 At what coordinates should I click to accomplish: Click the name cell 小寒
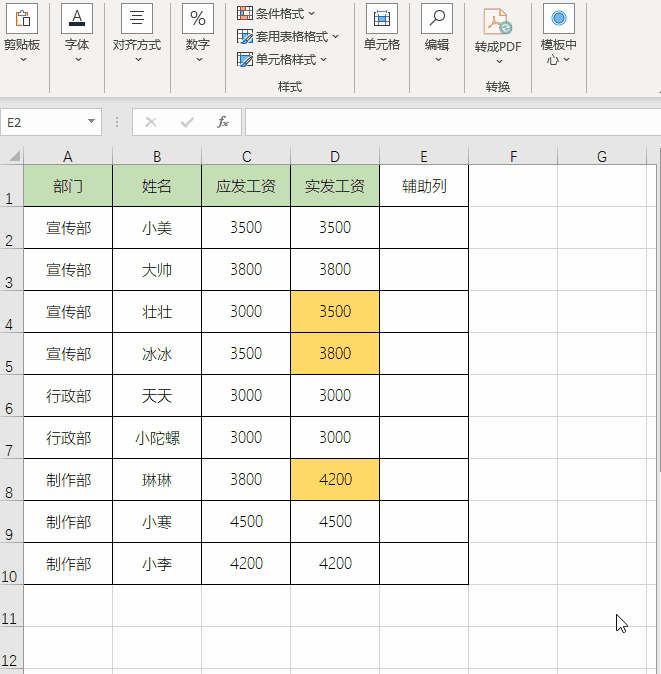point(157,521)
